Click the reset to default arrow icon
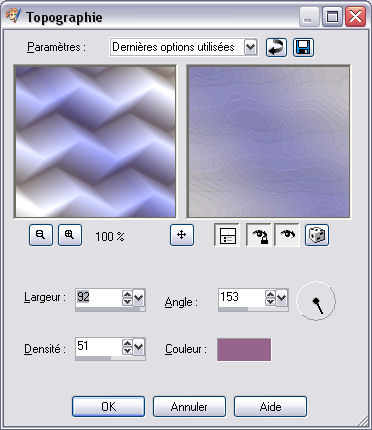Screen dimensions: 372x430 coord(276,47)
